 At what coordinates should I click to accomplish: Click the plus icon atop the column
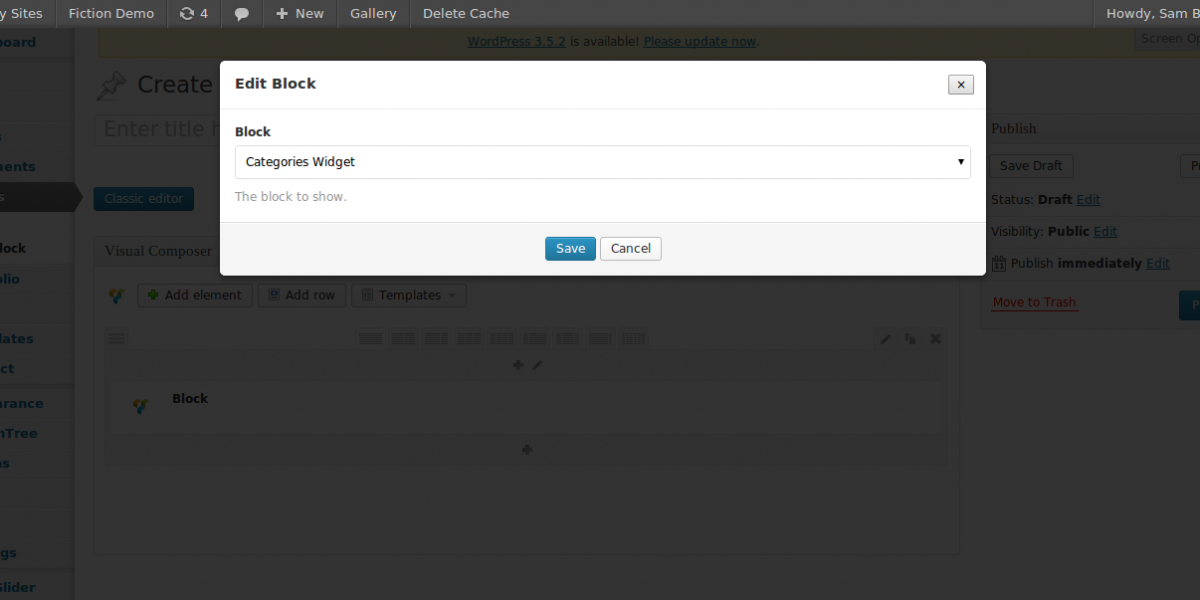click(518, 366)
